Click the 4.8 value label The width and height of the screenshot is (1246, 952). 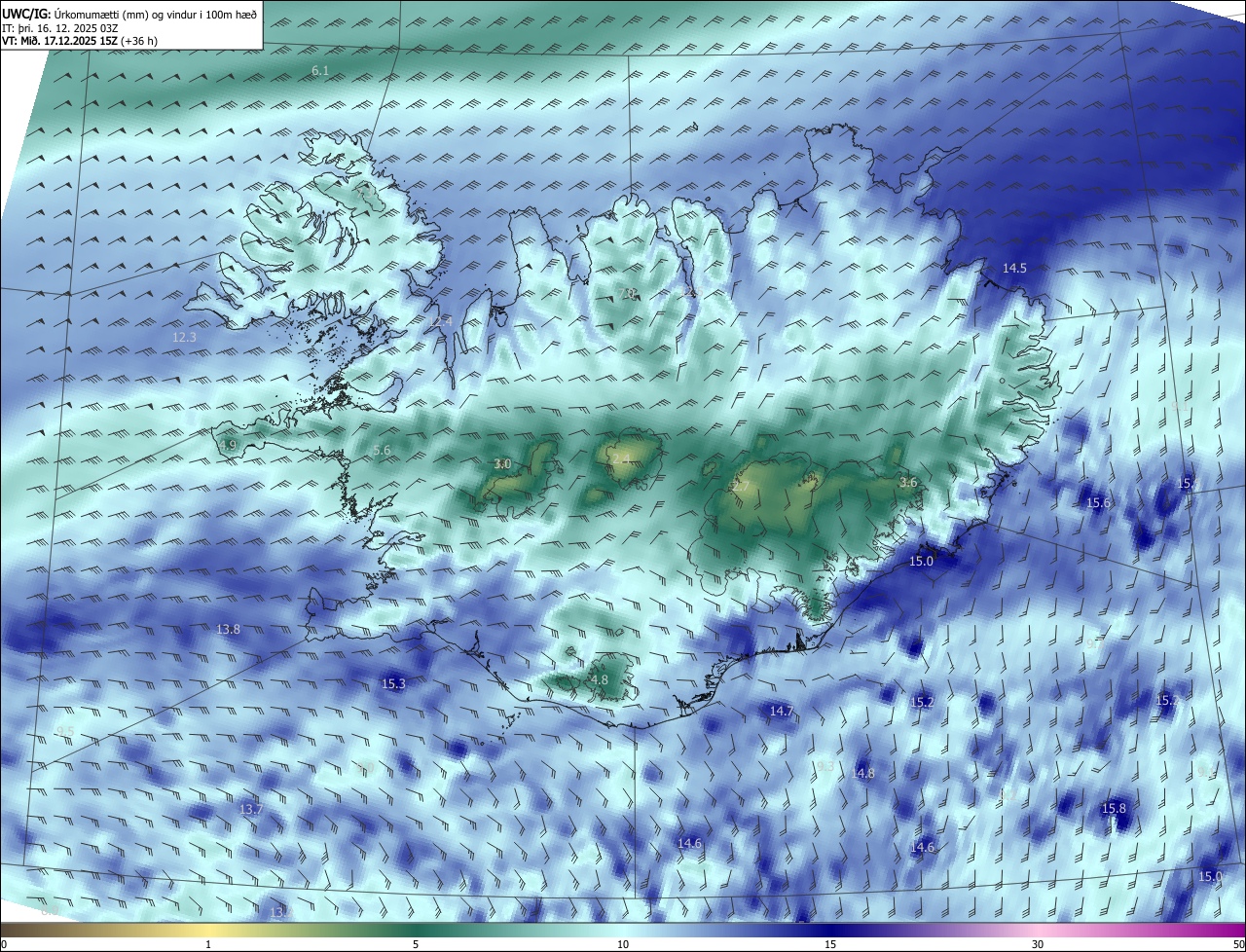pyautogui.click(x=600, y=679)
